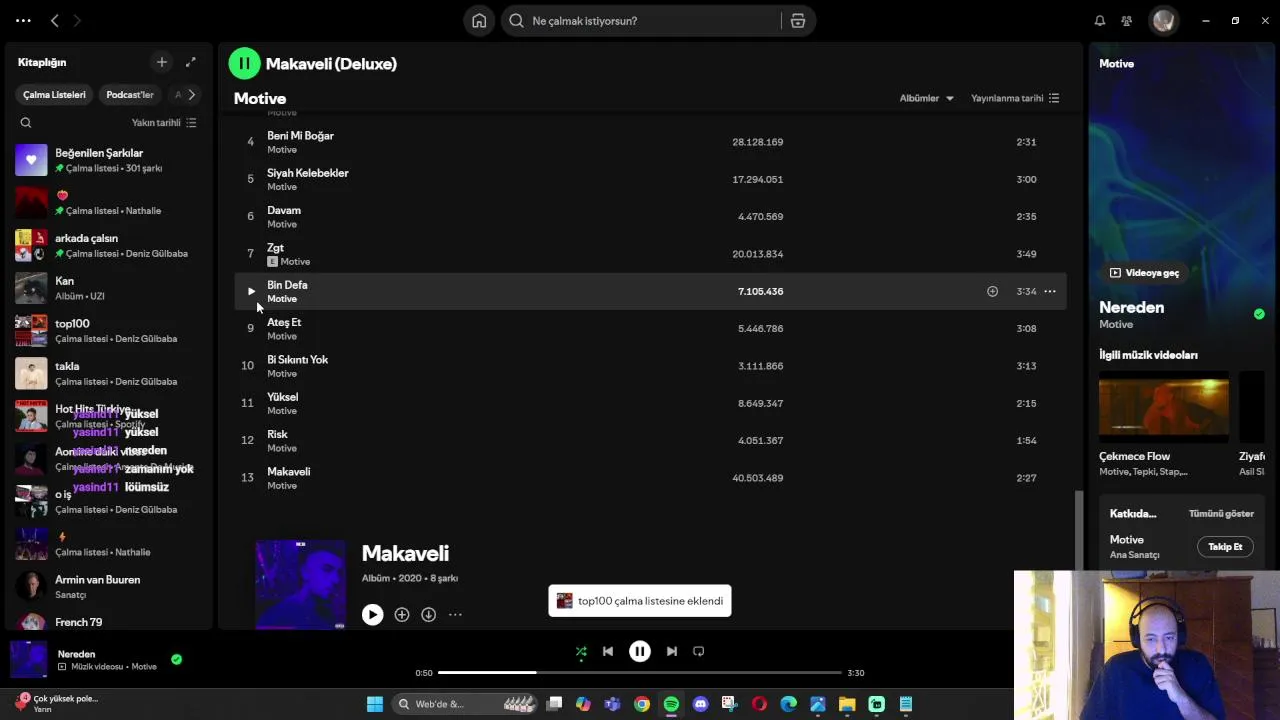Seek in the song progress bar
The width and height of the screenshot is (1280, 720).
(640, 673)
